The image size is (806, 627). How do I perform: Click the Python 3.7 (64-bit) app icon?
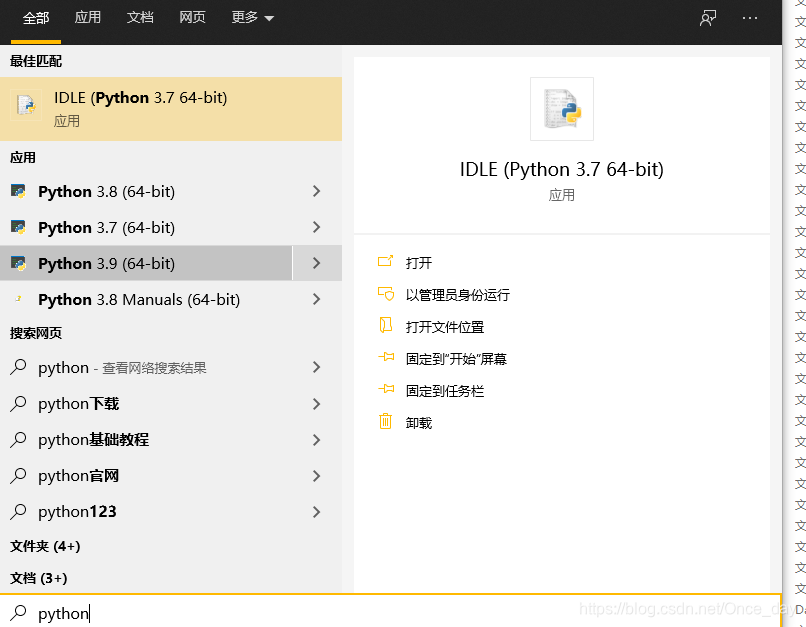[19, 227]
